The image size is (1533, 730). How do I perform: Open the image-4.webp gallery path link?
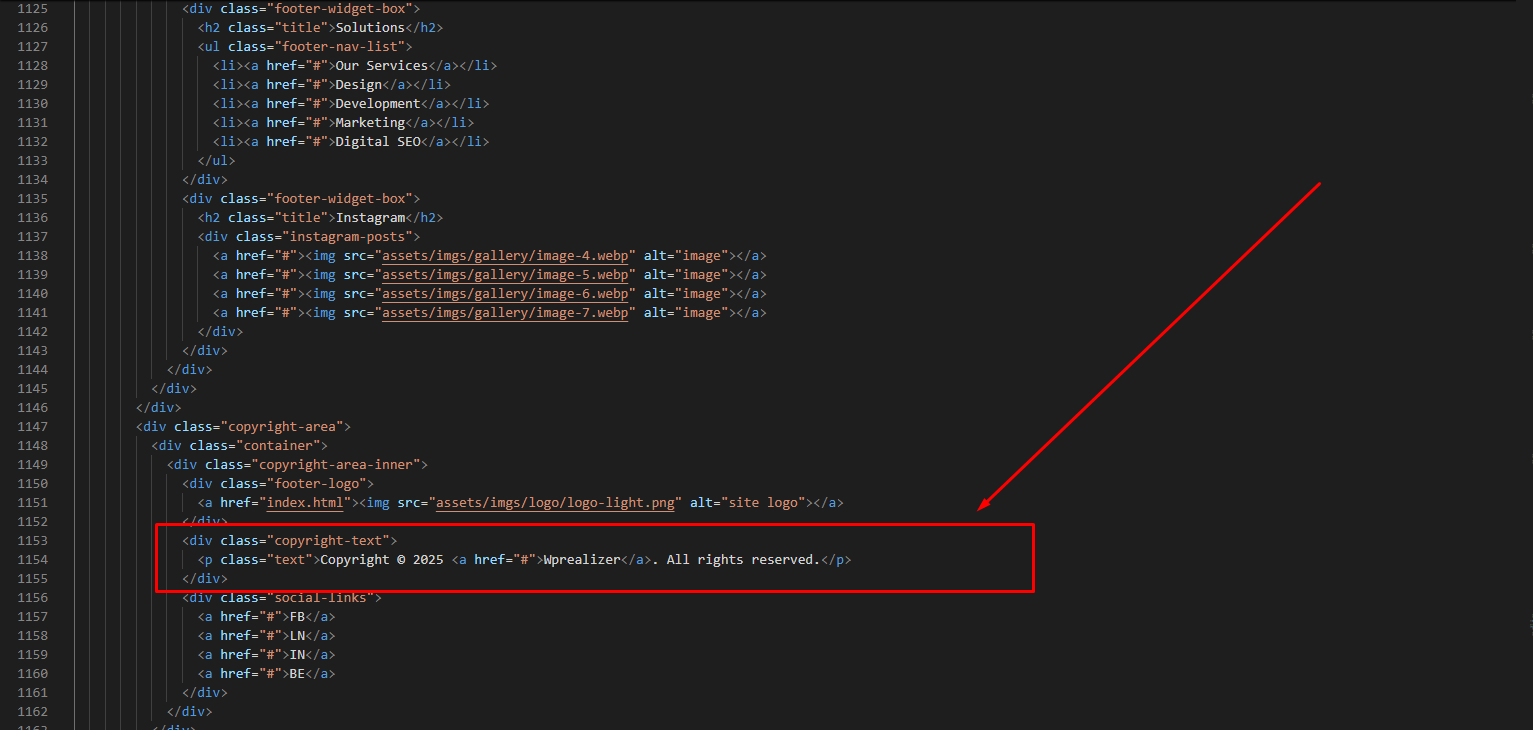(x=505, y=256)
